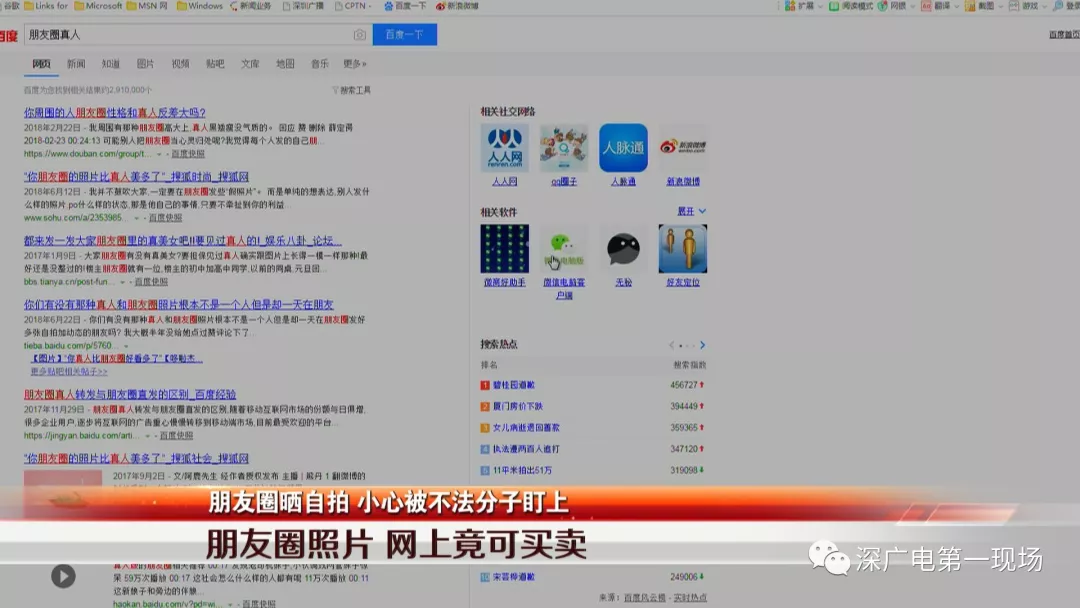Click the camera image-search icon in search box

pos(359,35)
